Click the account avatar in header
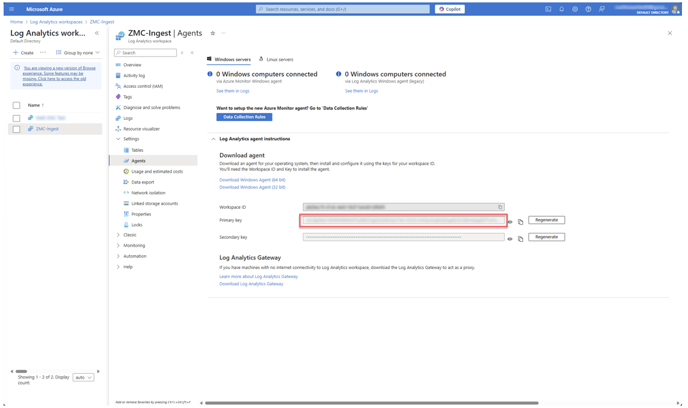Image resolution: width=688 pixels, height=408 pixels. [675, 9]
